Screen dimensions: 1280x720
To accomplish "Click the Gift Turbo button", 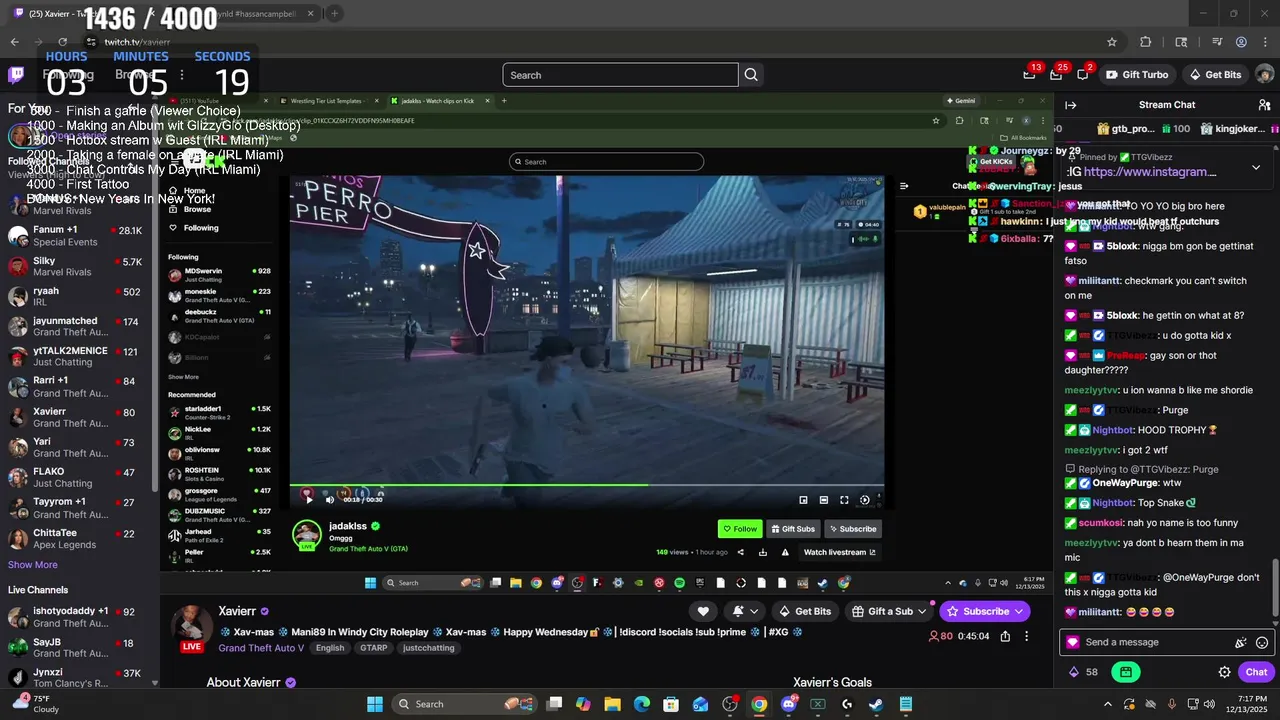I will [x=1137, y=75].
